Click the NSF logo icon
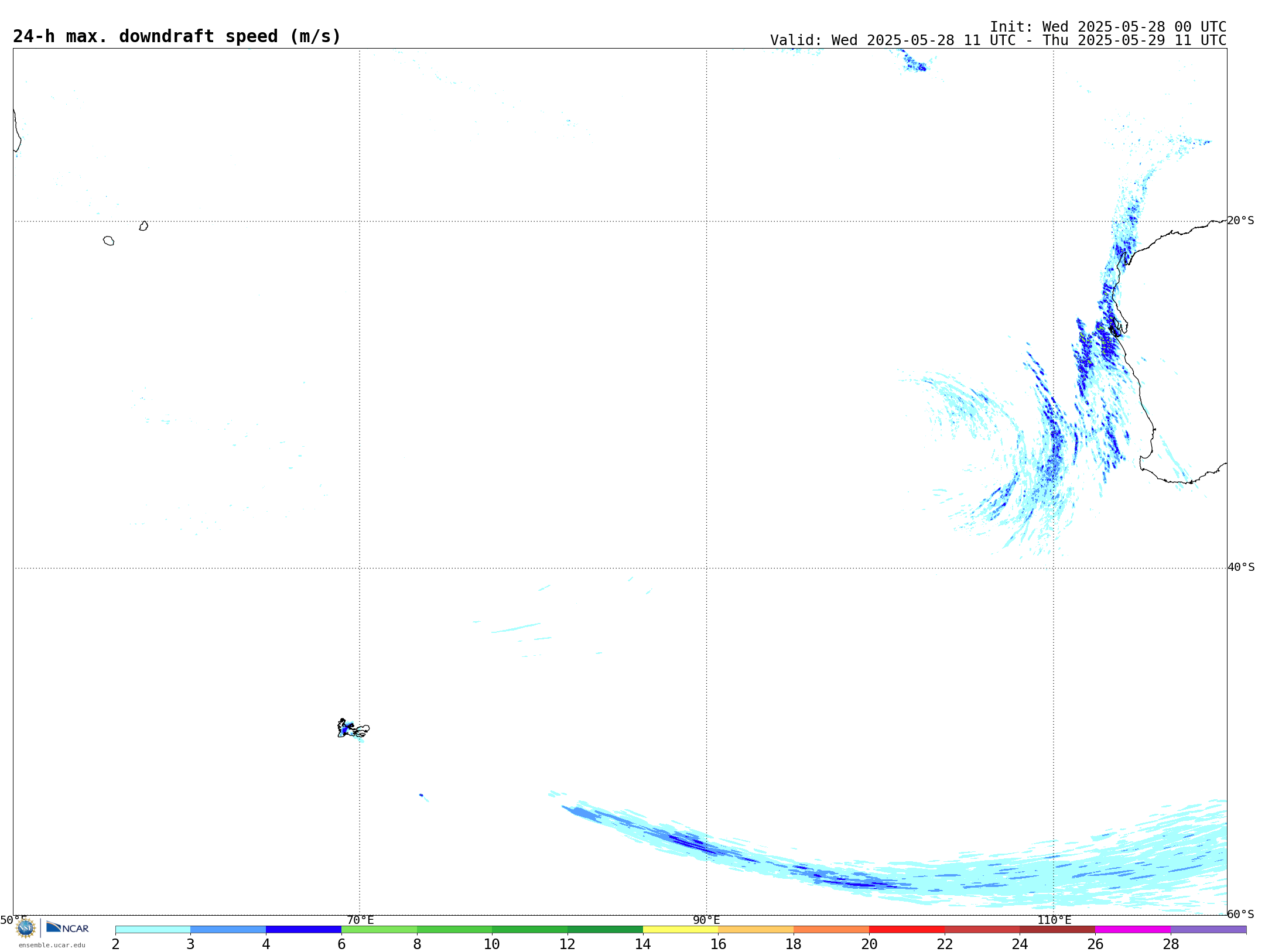Image resolution: width=1265 pixels, height=952 pixels. (25, 928)
